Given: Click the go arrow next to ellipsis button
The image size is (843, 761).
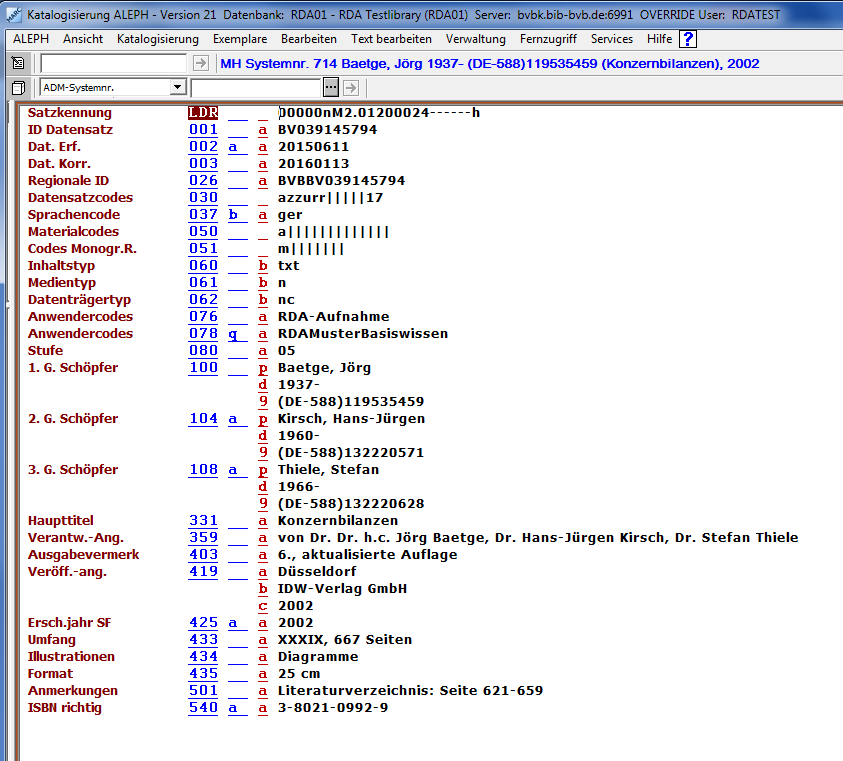Looking at the screenshot, I should pos(351,88).
